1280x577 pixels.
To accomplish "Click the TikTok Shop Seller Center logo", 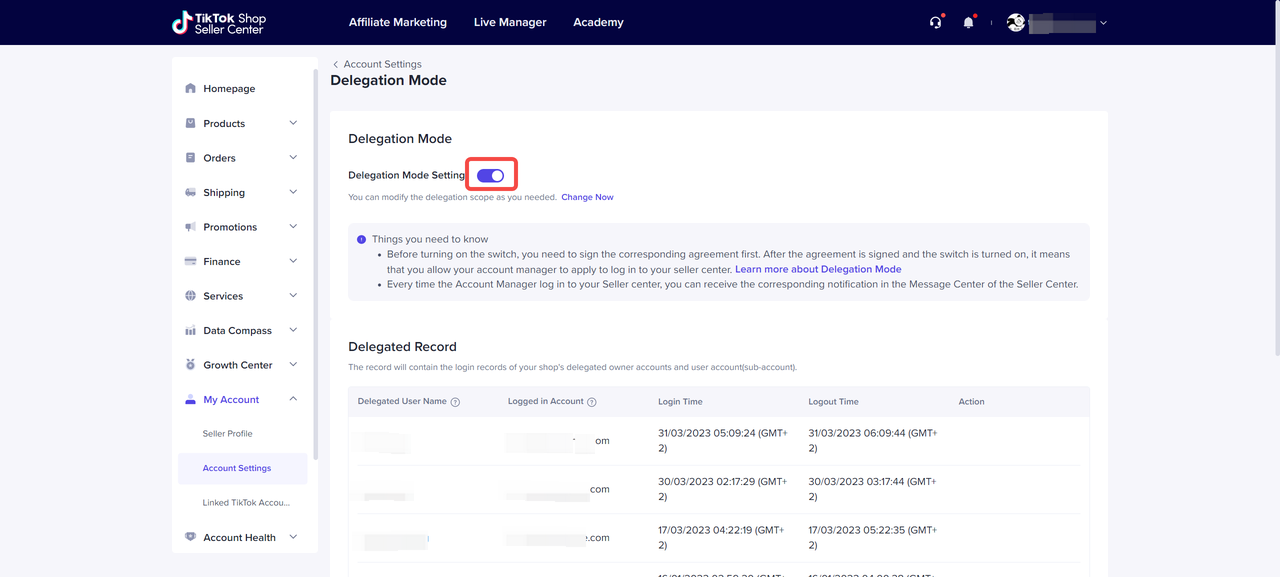I will [x=218, y=23].
